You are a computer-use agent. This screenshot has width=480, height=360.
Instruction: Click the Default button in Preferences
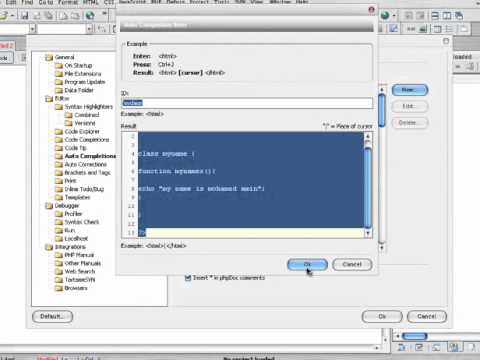[x=52, y=316]
